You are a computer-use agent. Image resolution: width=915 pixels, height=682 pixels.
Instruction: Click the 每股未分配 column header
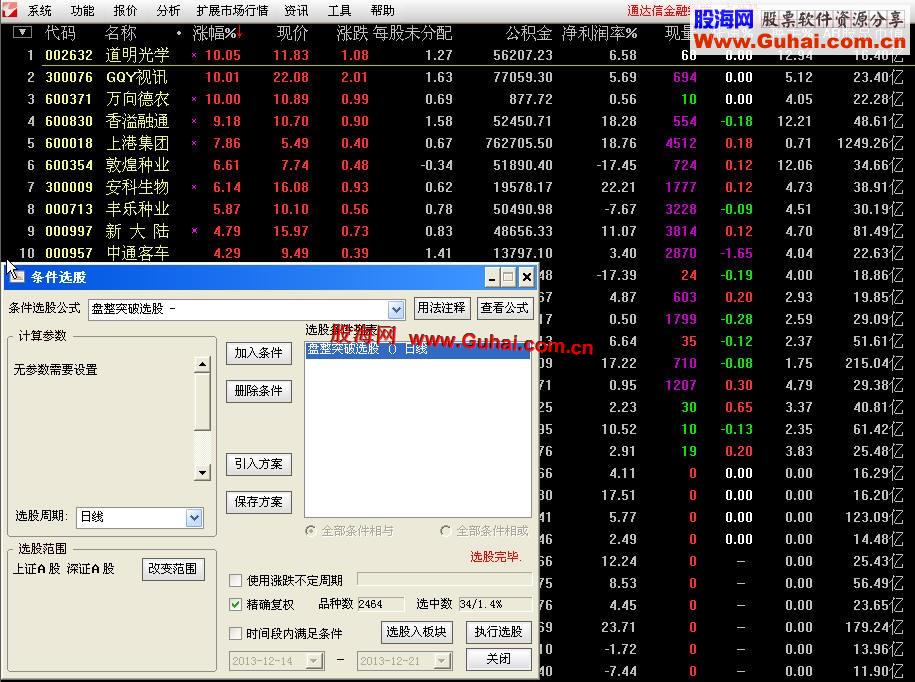click(x=412, y=33)
